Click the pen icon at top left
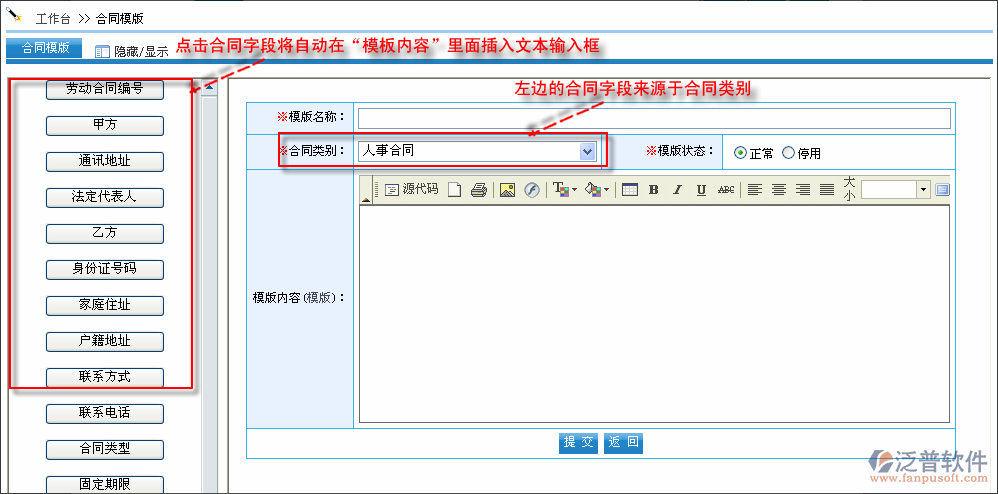Screen dimensions: 998x494 (x=15, y=13)
